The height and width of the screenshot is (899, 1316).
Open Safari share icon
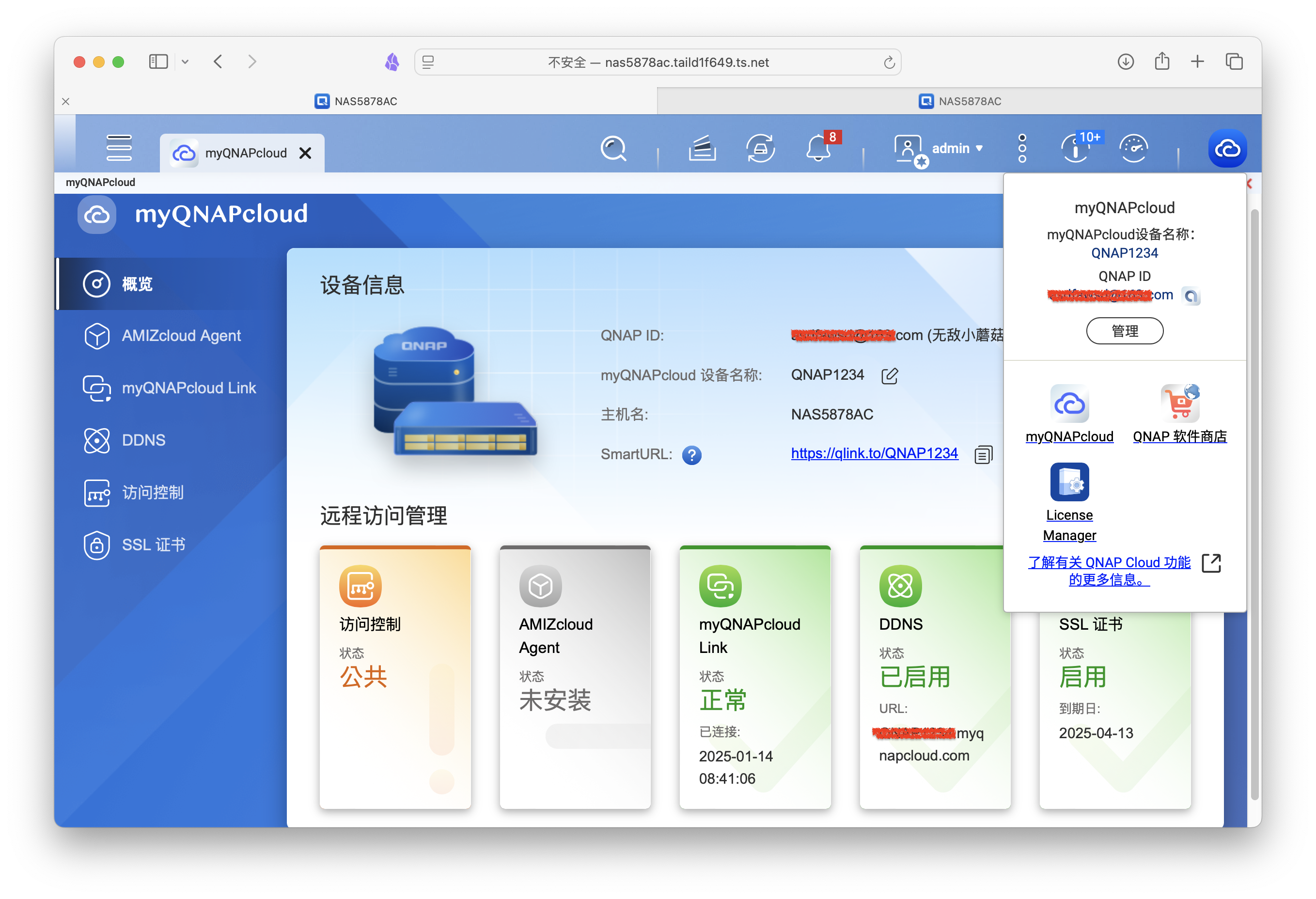[x=1162, y=61]
